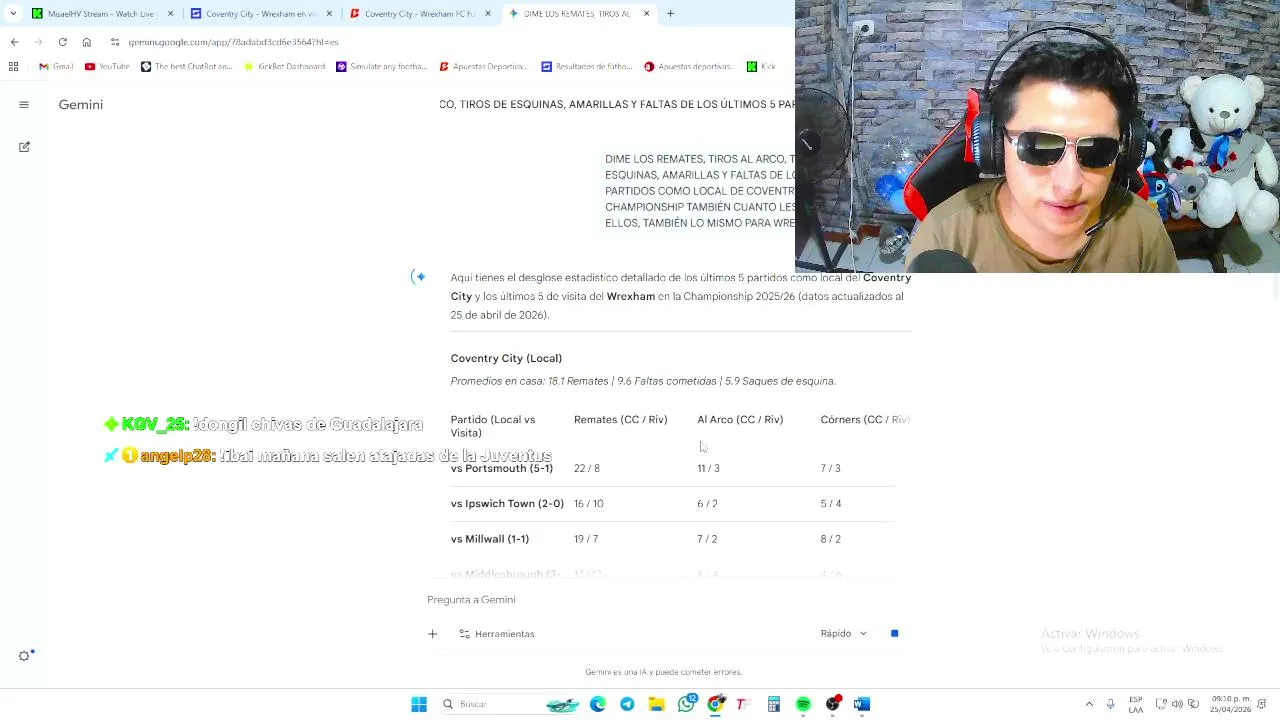Open the volume control in system tray

click(1177, 704)
